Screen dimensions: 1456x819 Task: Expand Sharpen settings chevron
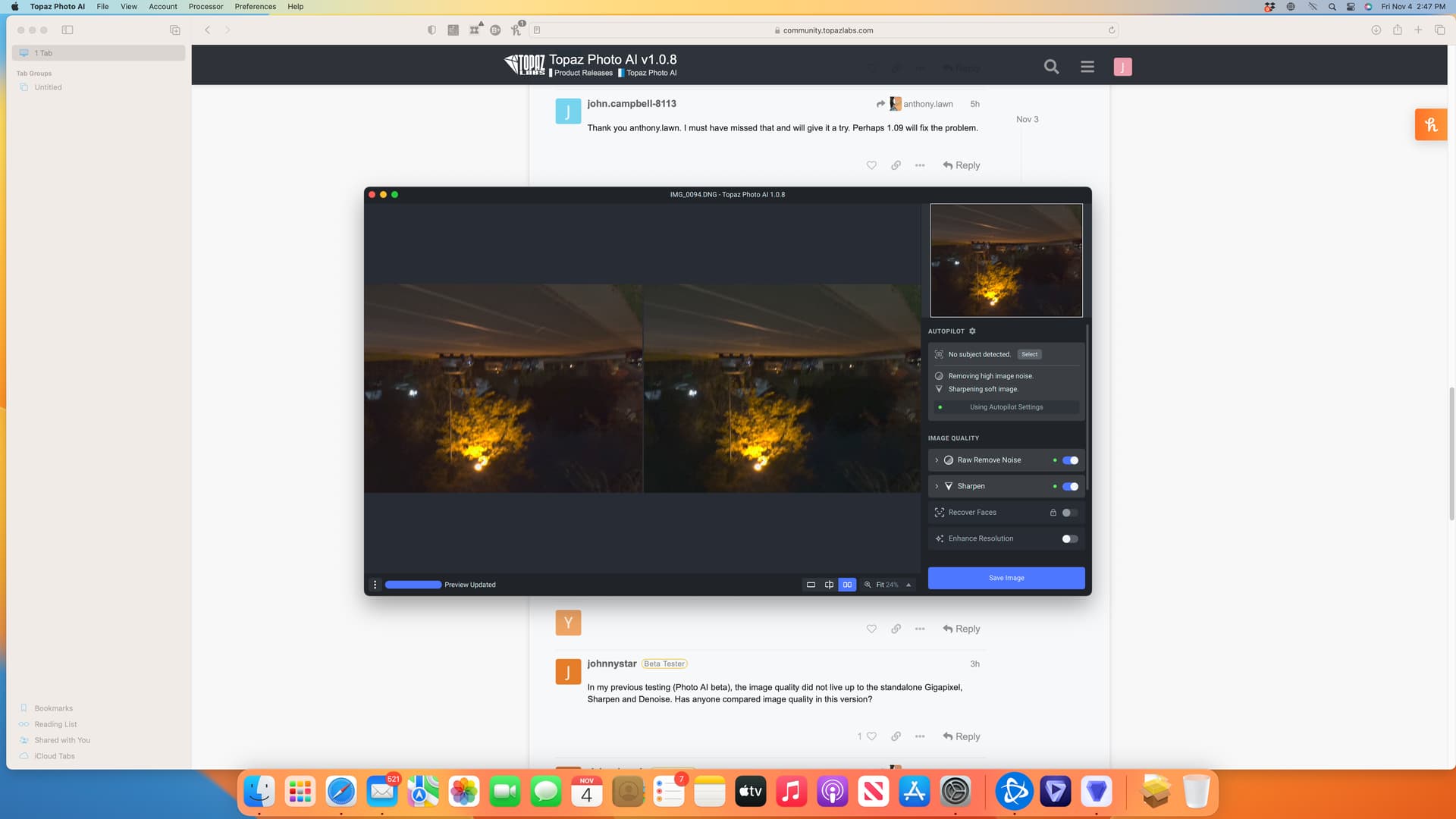click(937, 486)
